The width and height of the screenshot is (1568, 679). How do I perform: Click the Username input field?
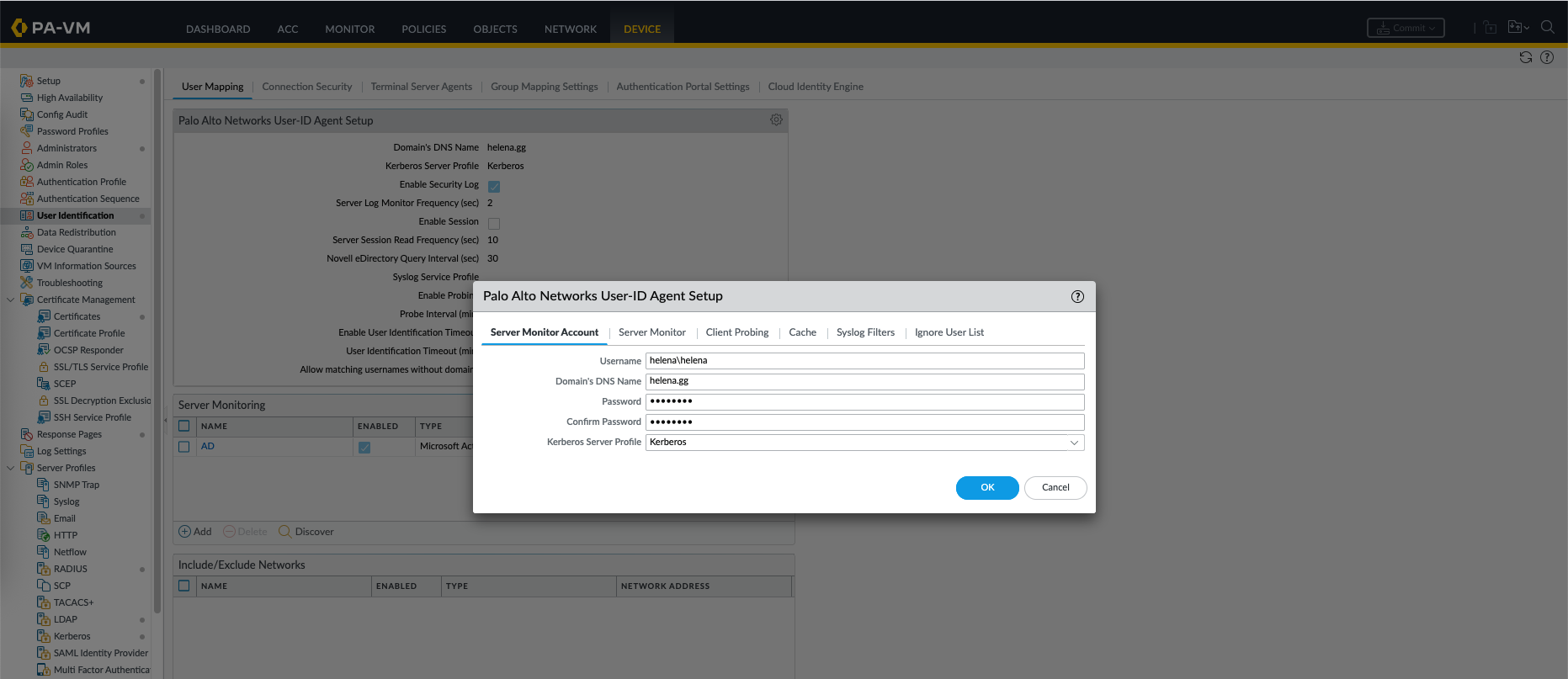click(x=864, y=361)
